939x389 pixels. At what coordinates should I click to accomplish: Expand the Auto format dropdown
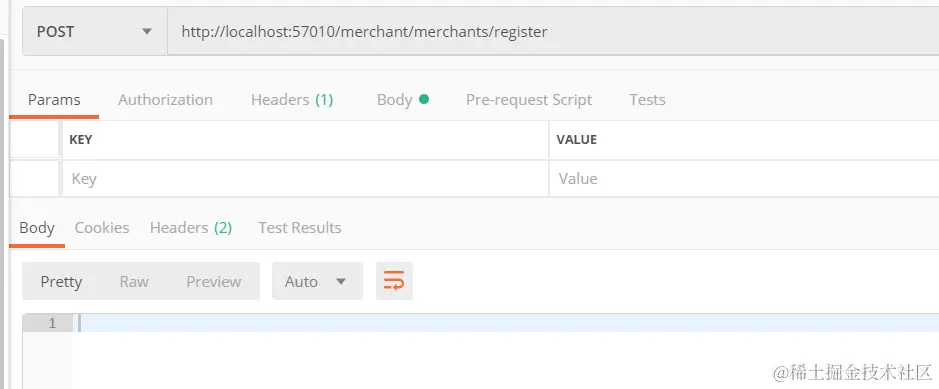coord(317,281)
